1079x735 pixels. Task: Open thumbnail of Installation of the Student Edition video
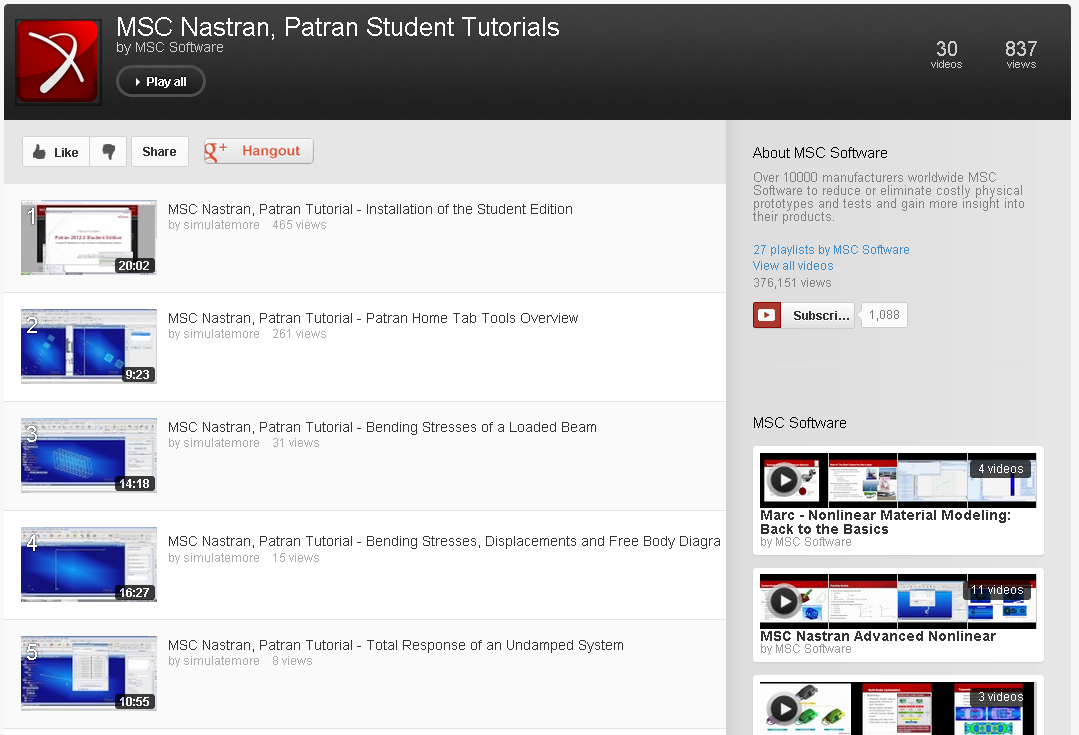[x=89, y=237]
